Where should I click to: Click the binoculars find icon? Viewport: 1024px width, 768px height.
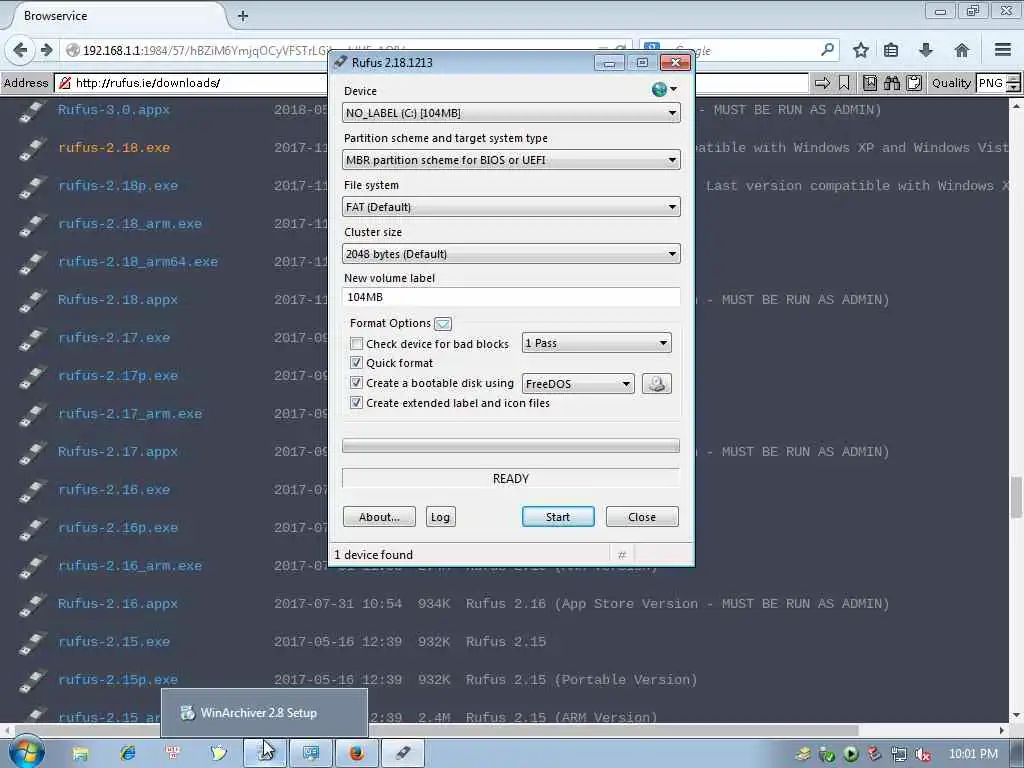pos(892,83)
